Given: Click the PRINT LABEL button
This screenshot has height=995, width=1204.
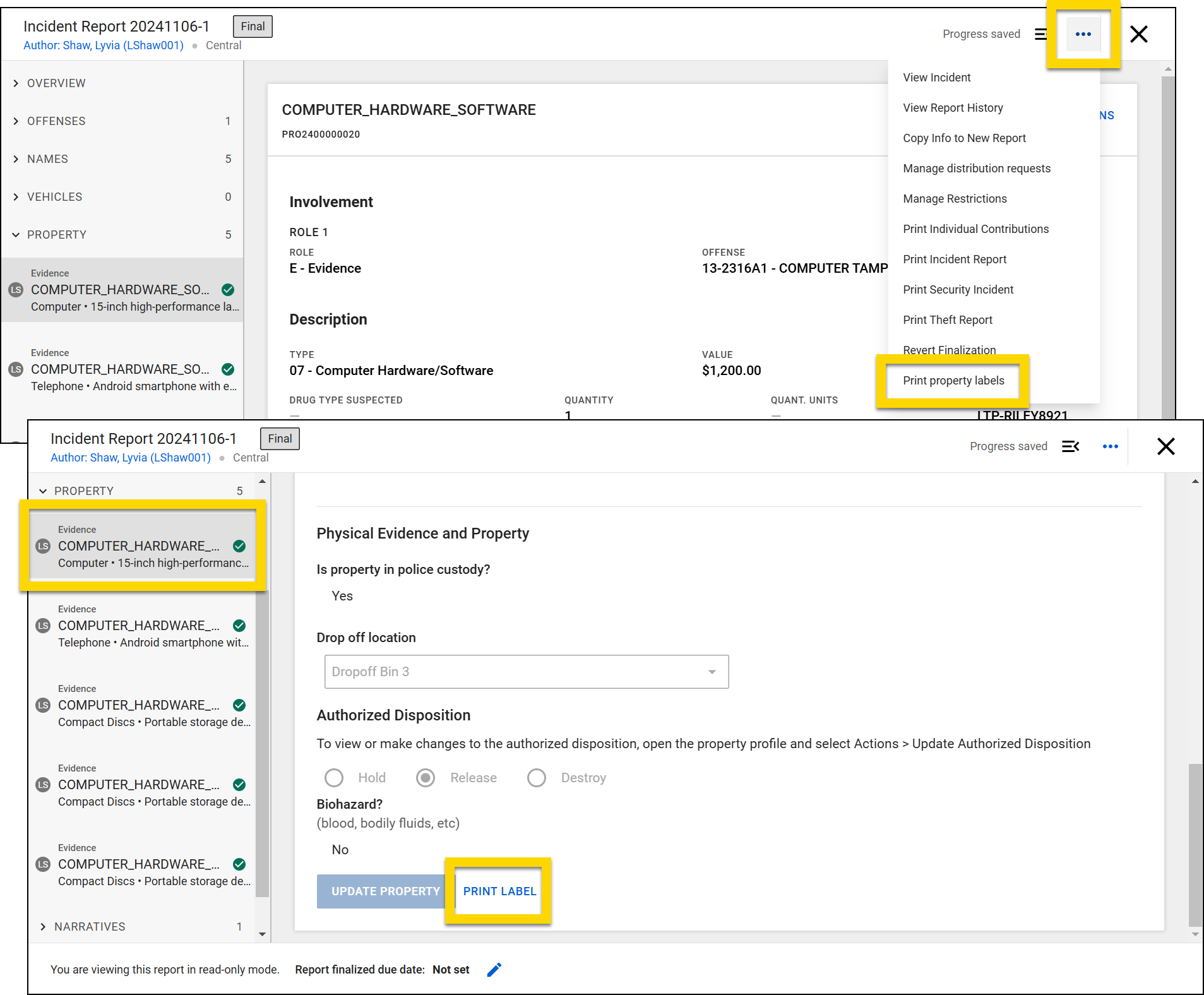Looking at the screenshot, I should [x=499, y=891].
